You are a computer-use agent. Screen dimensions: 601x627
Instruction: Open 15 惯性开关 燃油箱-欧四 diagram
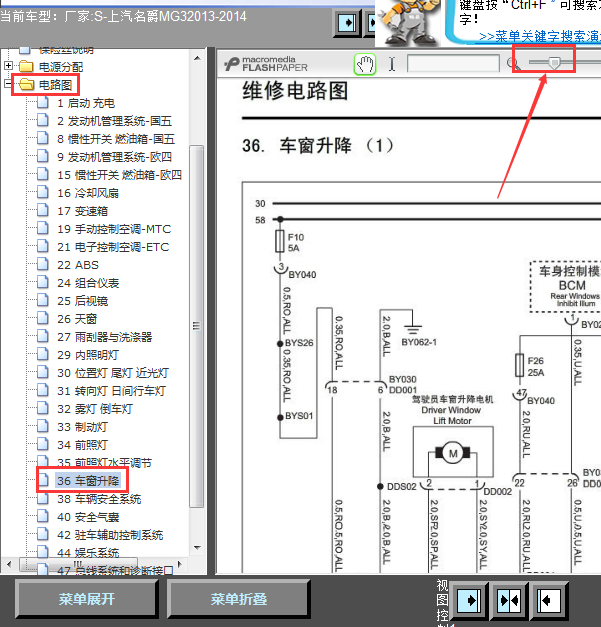coord(120,175)
